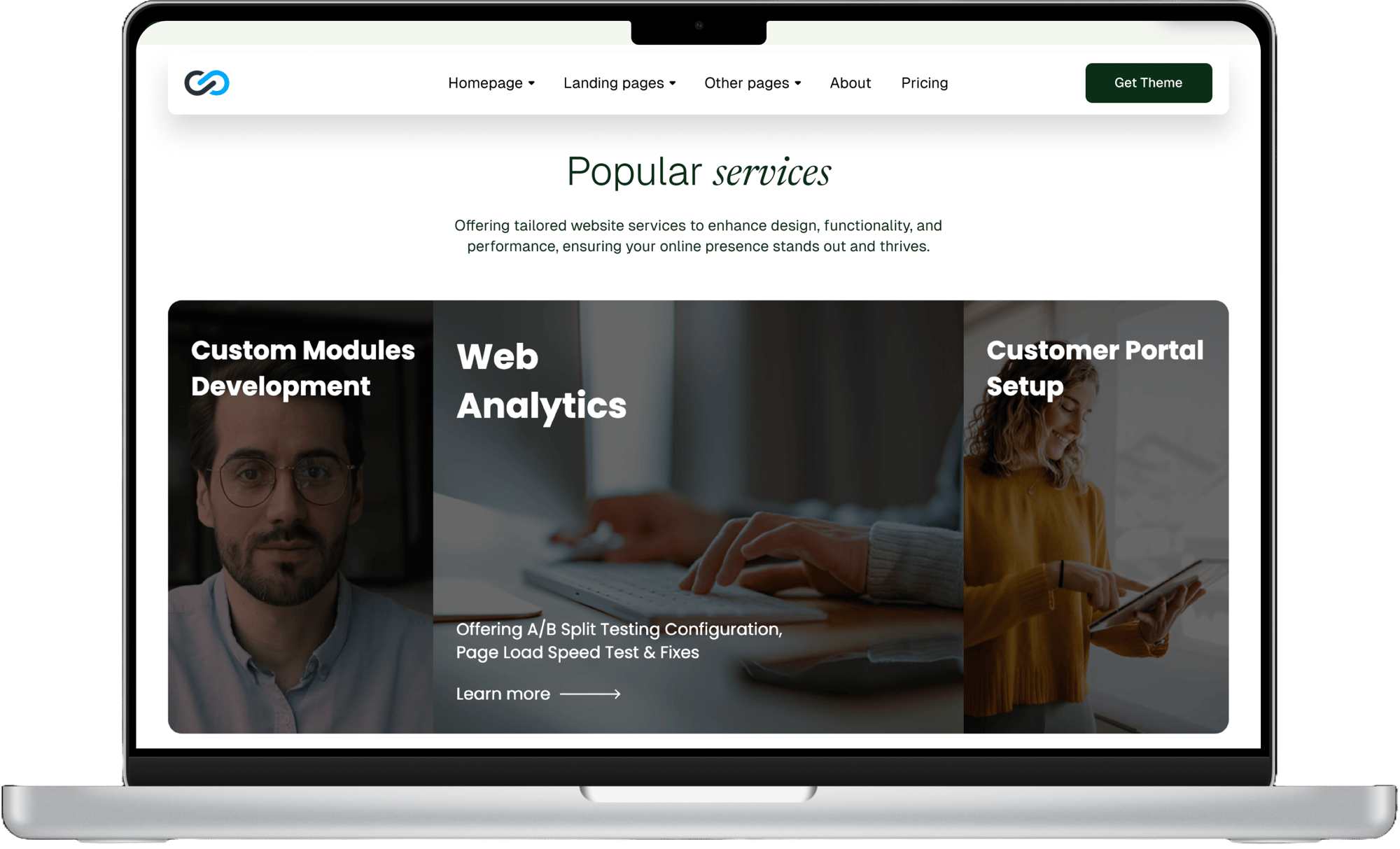Click the Custom Modules Development card
The width and height of the screenshot is (1400, 849).
tap(301, 517)
